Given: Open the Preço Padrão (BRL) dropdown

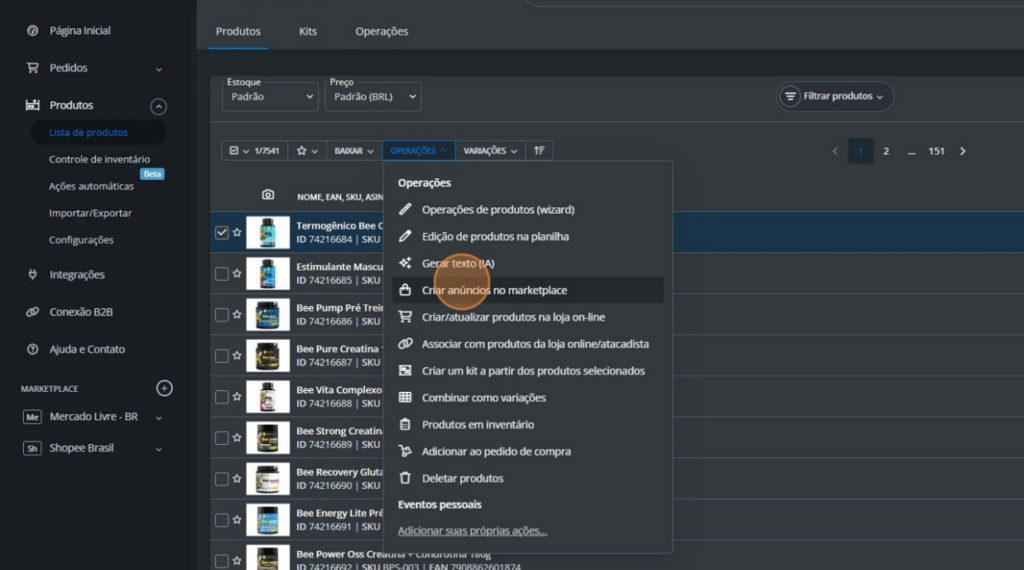Looking at the screenshot, I should pyautogui.click(x=373, y=97).
